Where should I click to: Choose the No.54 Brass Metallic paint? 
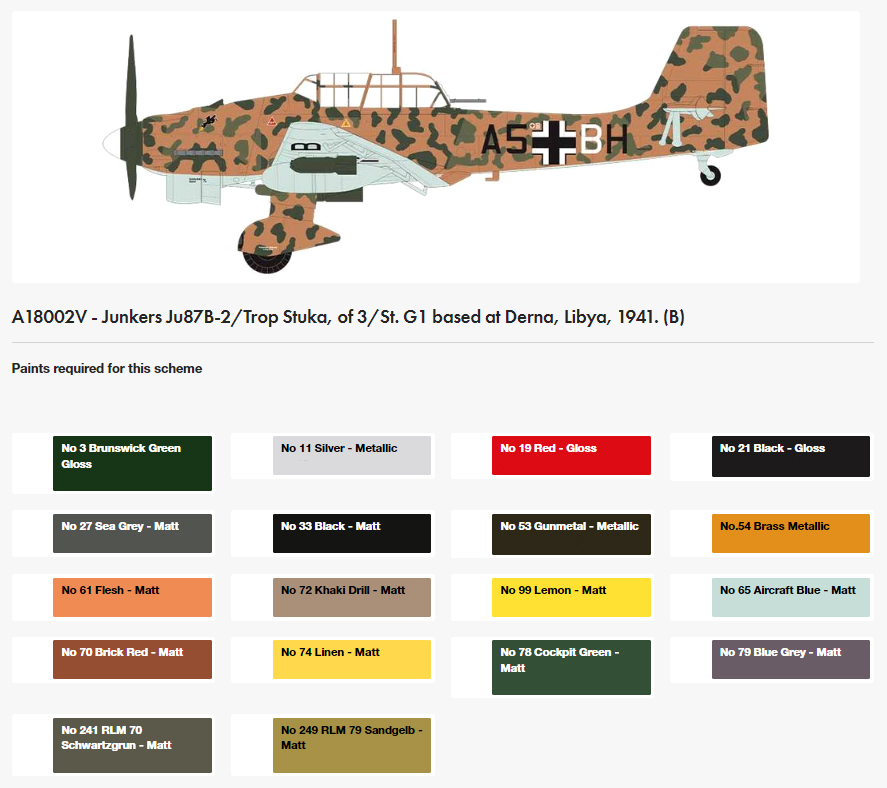pyautogui.click(x=791, y=533)
